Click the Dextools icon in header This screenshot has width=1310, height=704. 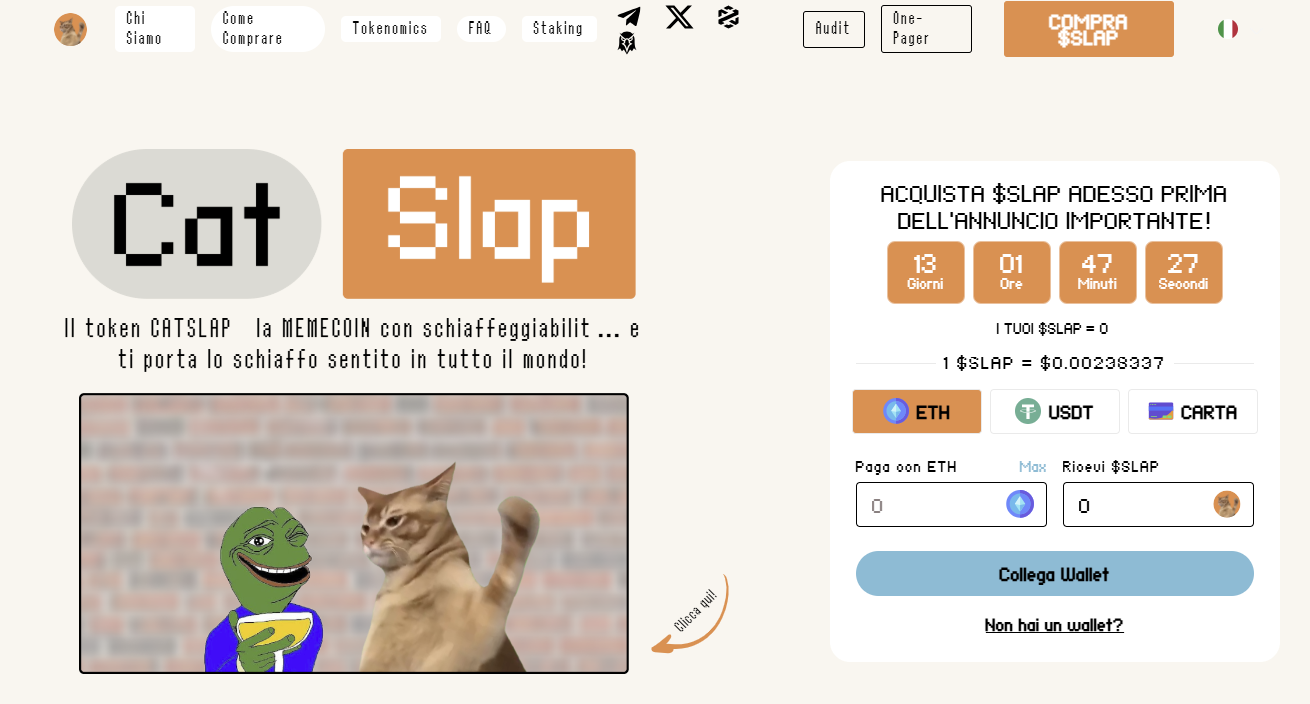[x=728, y=17]
